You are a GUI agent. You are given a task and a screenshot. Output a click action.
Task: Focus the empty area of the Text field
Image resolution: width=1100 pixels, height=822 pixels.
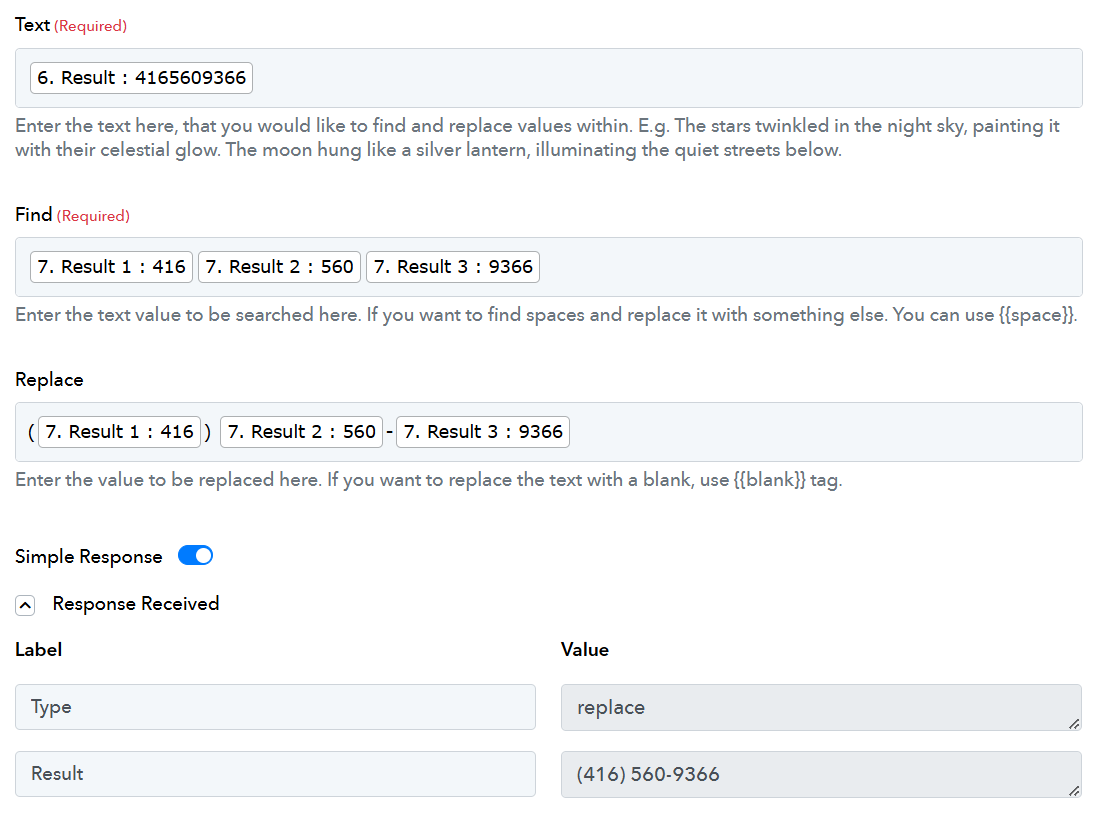[666, 78]
